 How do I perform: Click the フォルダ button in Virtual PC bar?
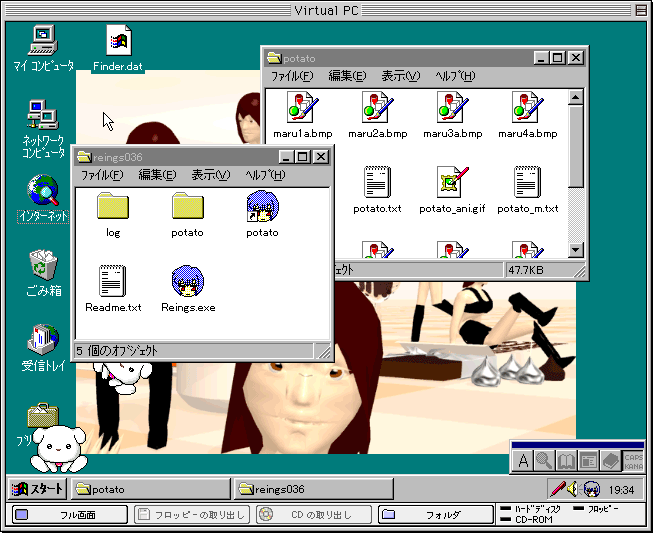coord(433,515)
